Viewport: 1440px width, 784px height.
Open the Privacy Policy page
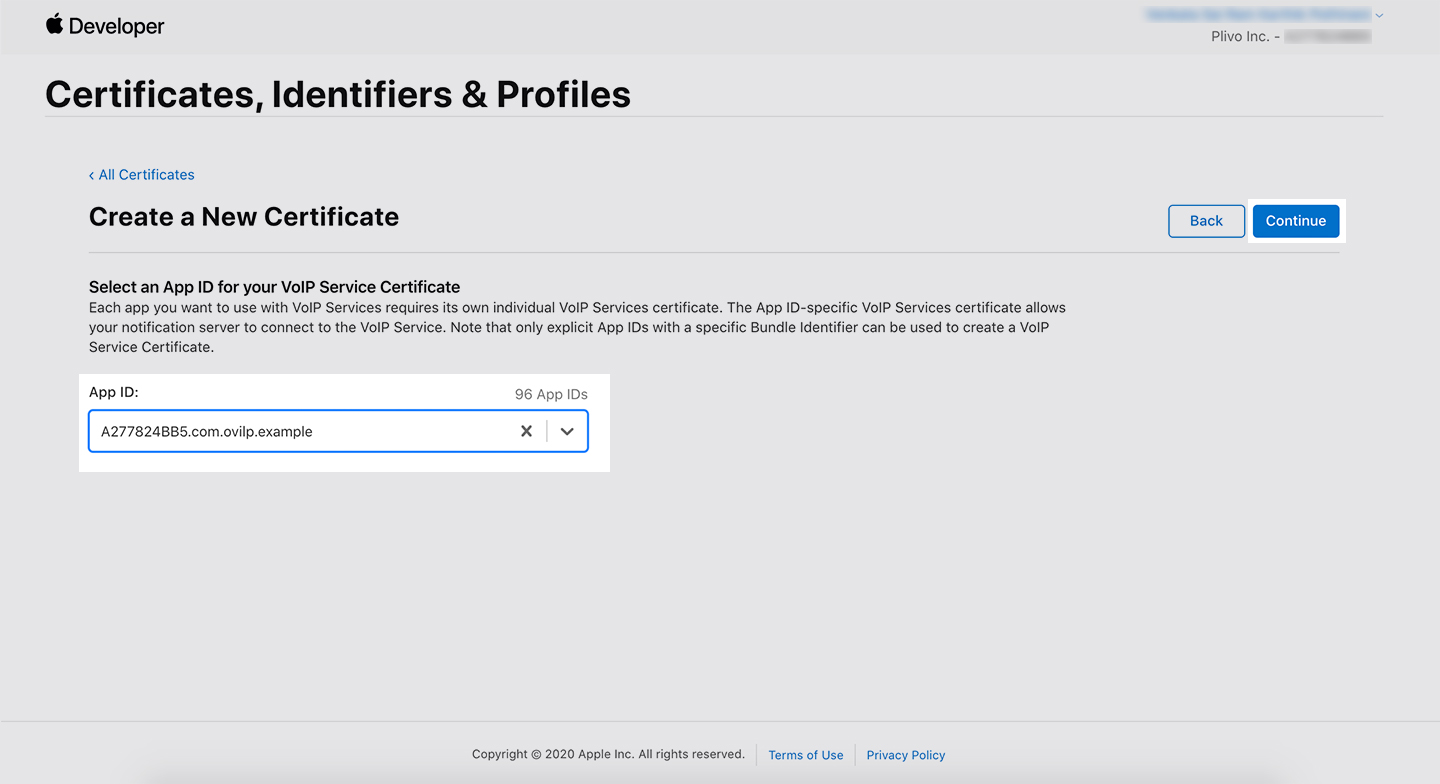tap(905, 755)
